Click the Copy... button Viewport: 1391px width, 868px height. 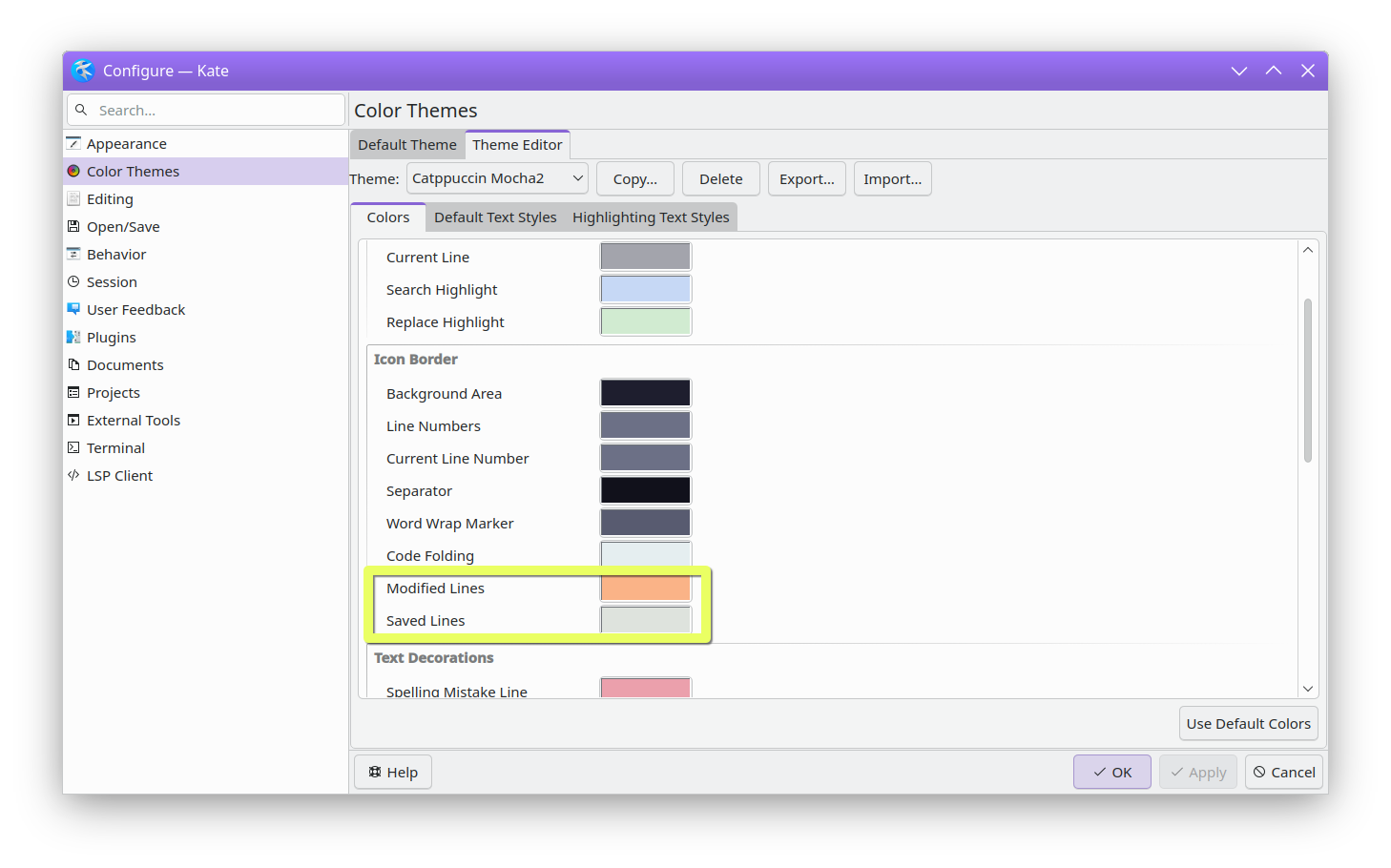[x=635, y=178]
